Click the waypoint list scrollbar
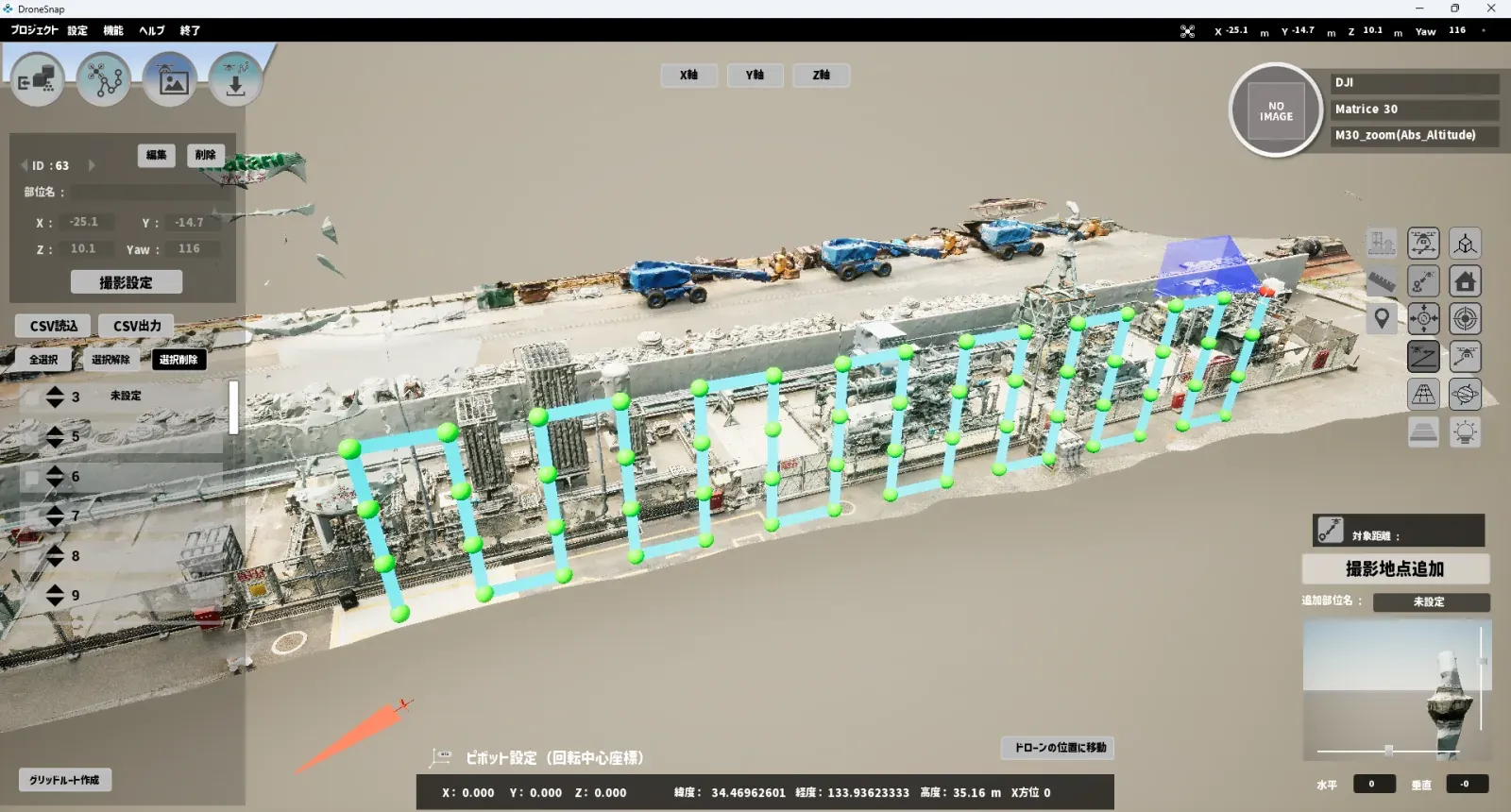Viewport: 1511px width, 812px height. tap(233, 407)
